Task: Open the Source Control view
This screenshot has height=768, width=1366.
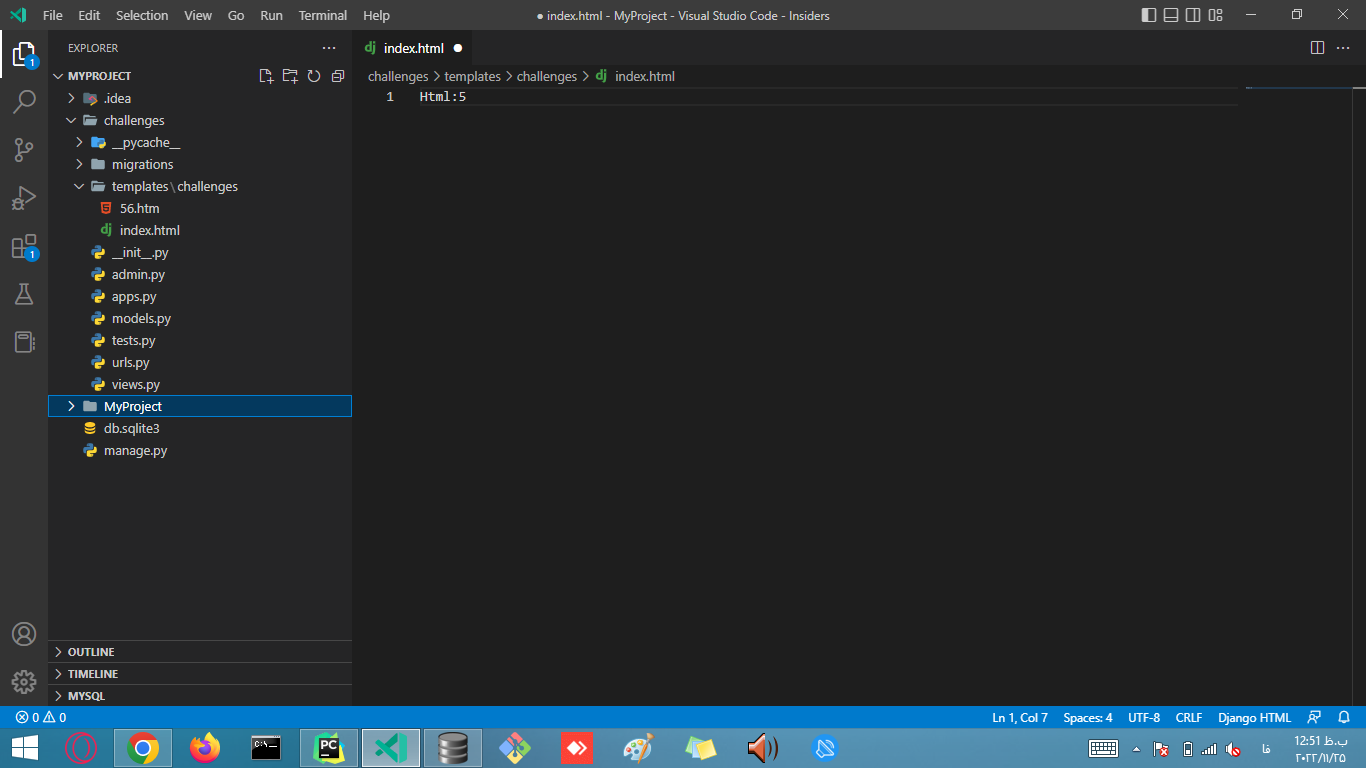Action: (24, 150)
